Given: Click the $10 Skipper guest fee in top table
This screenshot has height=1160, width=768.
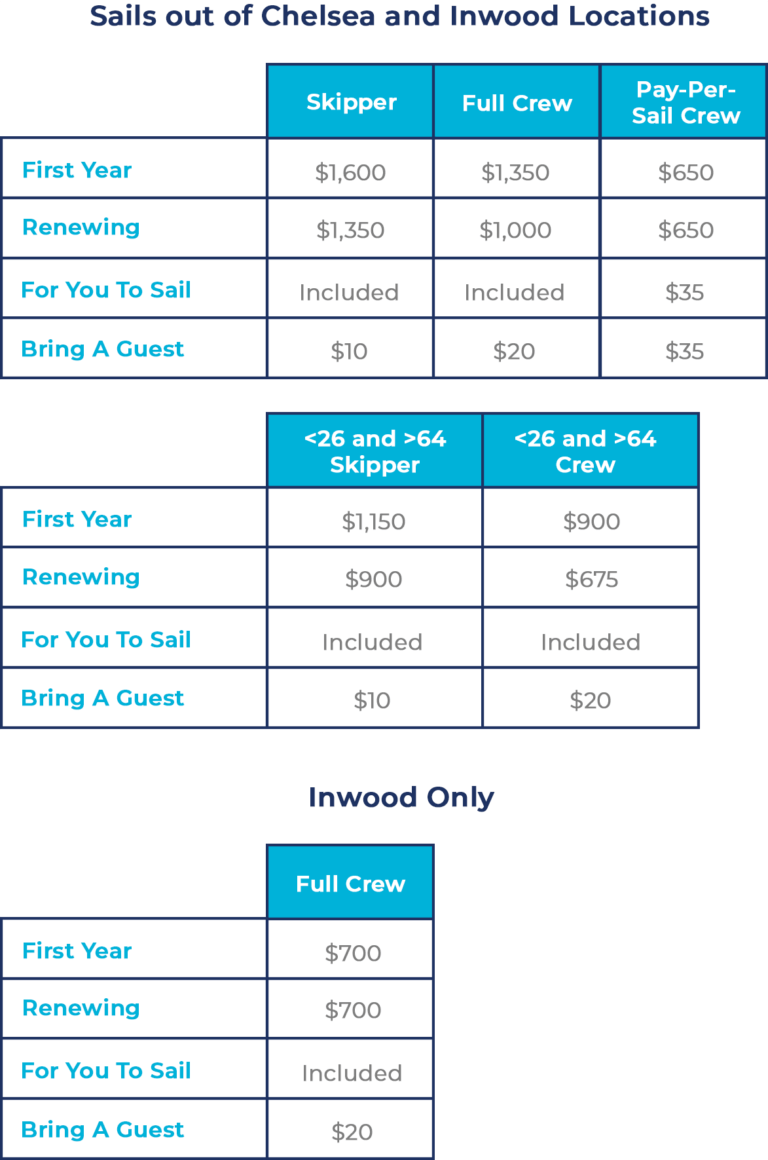Looking at the screenshot, I should [349, 351].
